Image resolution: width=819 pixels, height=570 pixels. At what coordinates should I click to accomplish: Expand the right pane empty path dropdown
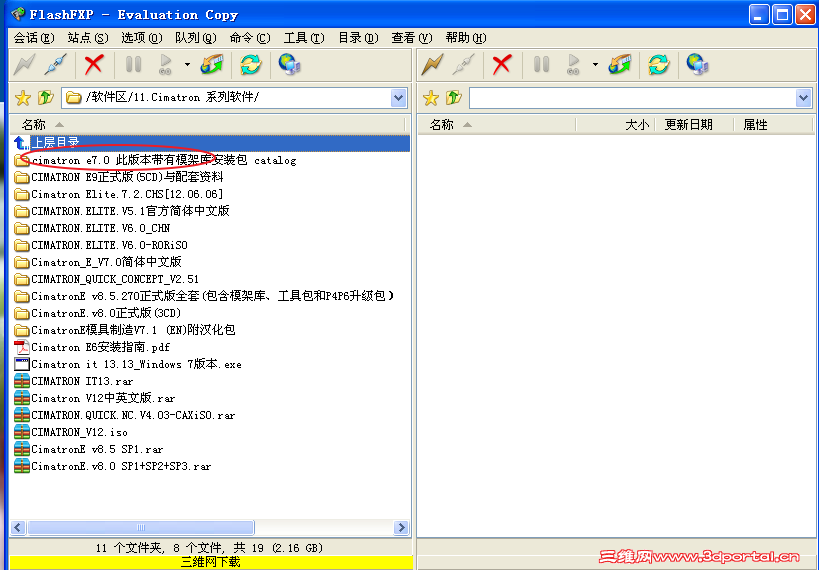[803, 98]
